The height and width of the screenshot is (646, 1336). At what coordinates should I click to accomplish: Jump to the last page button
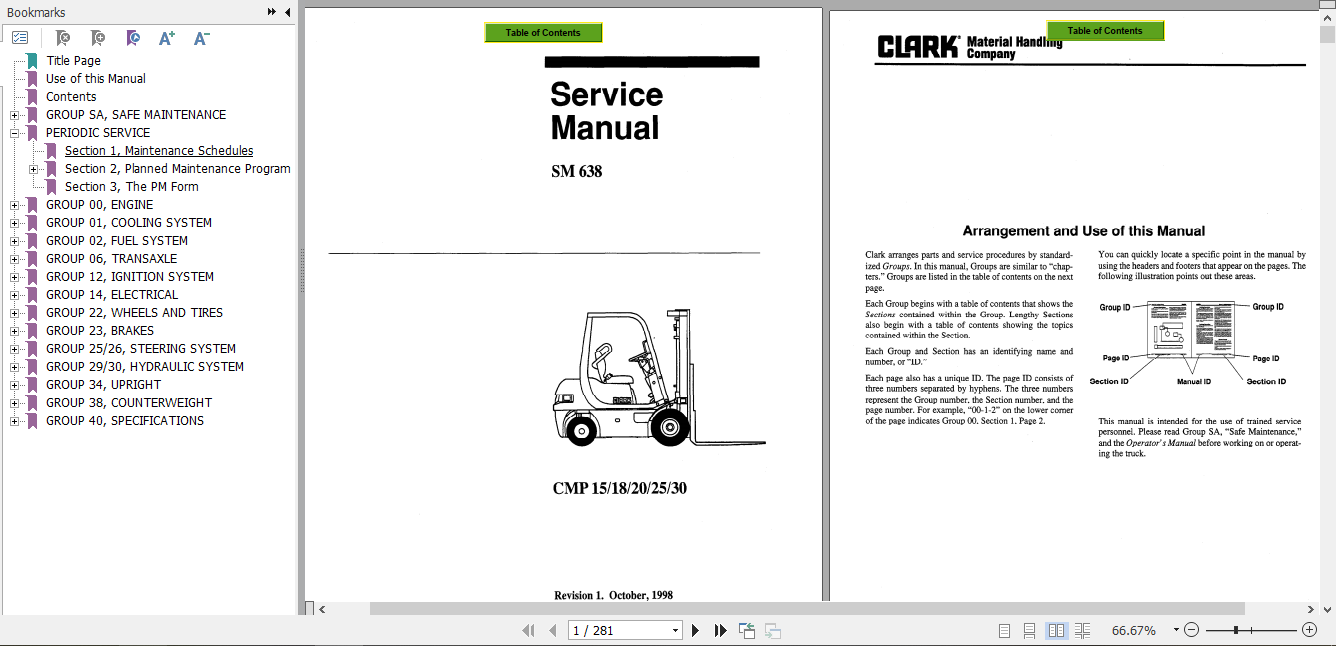pyautogui.click(x=720, y=631)
